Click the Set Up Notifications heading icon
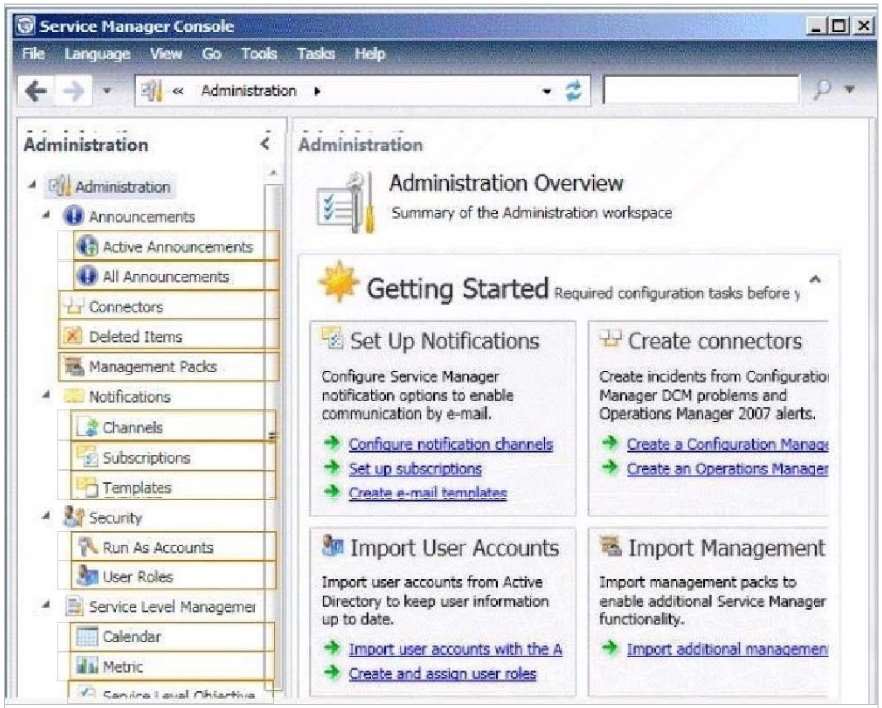This screenshot has height=708, width=882. click(332, 338)
